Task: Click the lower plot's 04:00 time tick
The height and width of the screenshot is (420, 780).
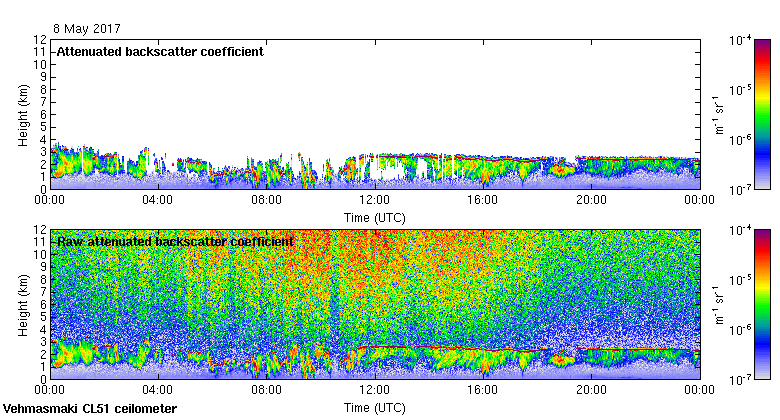Action: (158, 390)
